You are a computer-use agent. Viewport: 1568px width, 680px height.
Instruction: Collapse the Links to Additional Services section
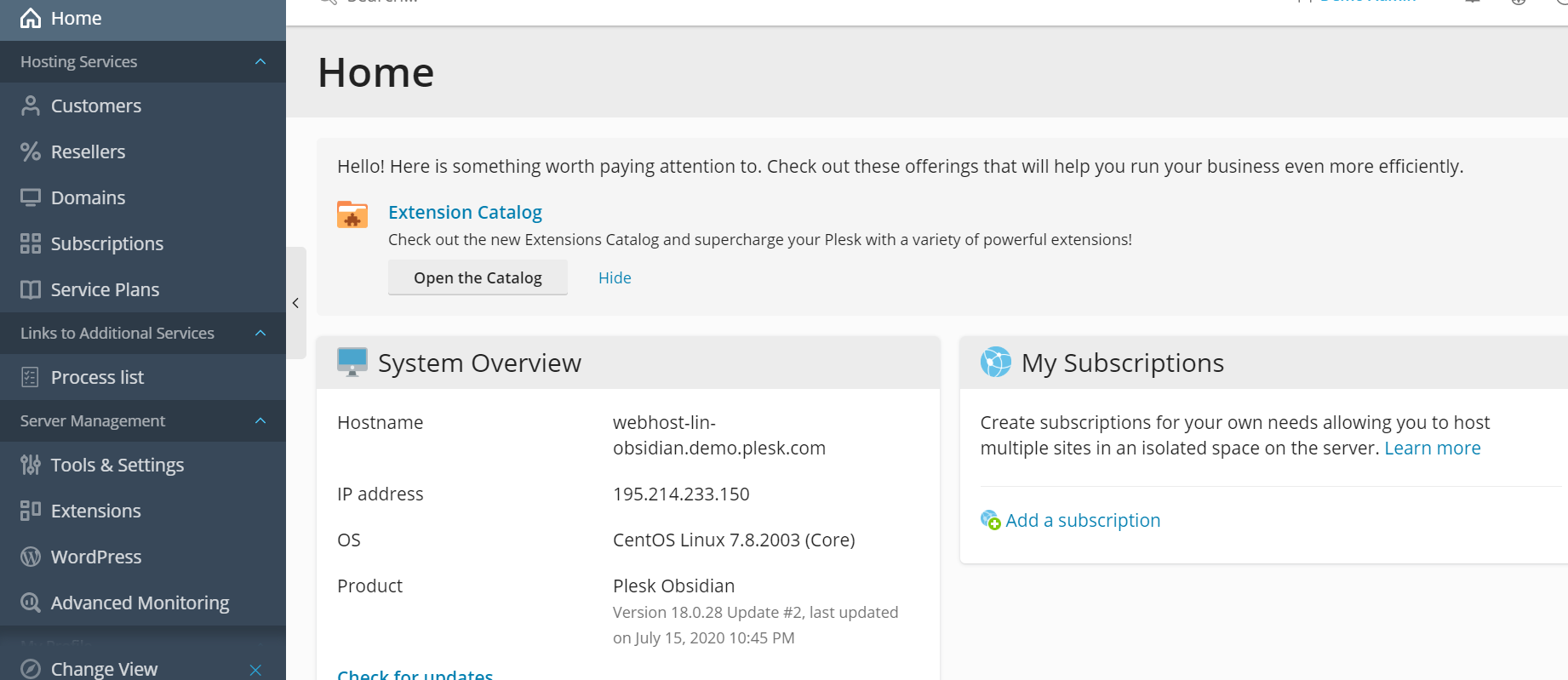(260, 333)
